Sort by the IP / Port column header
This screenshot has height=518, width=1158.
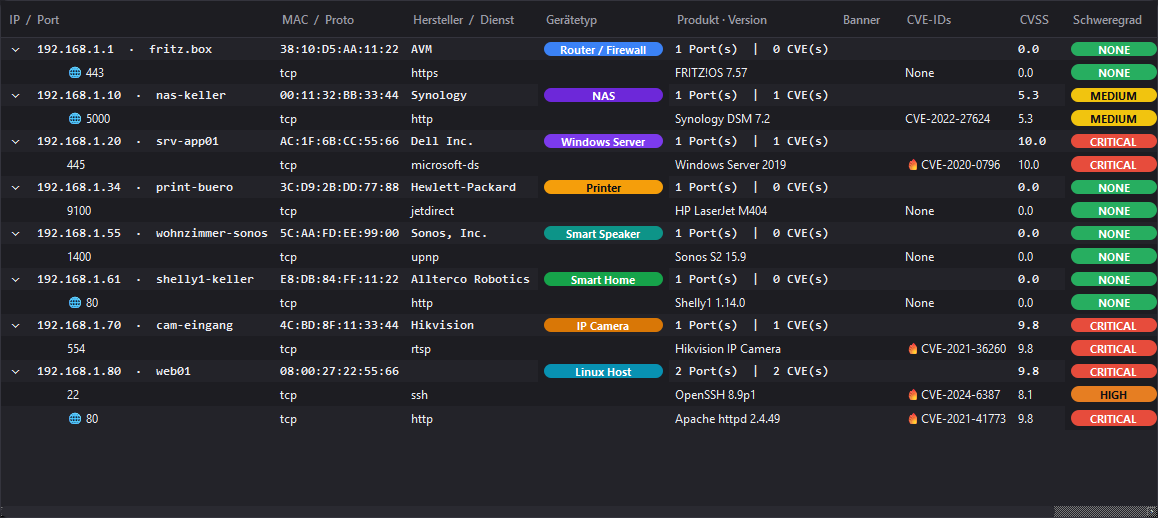click(x=34, y=20)
